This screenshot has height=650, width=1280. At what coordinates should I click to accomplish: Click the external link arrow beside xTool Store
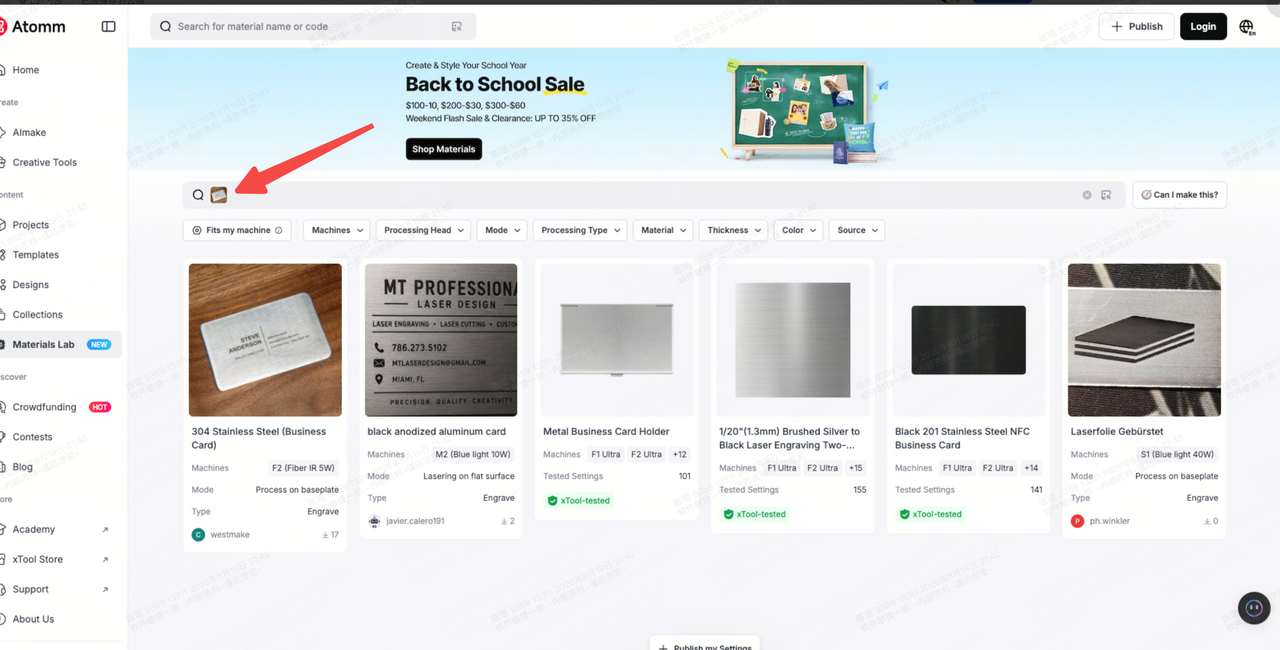point(105,560)
